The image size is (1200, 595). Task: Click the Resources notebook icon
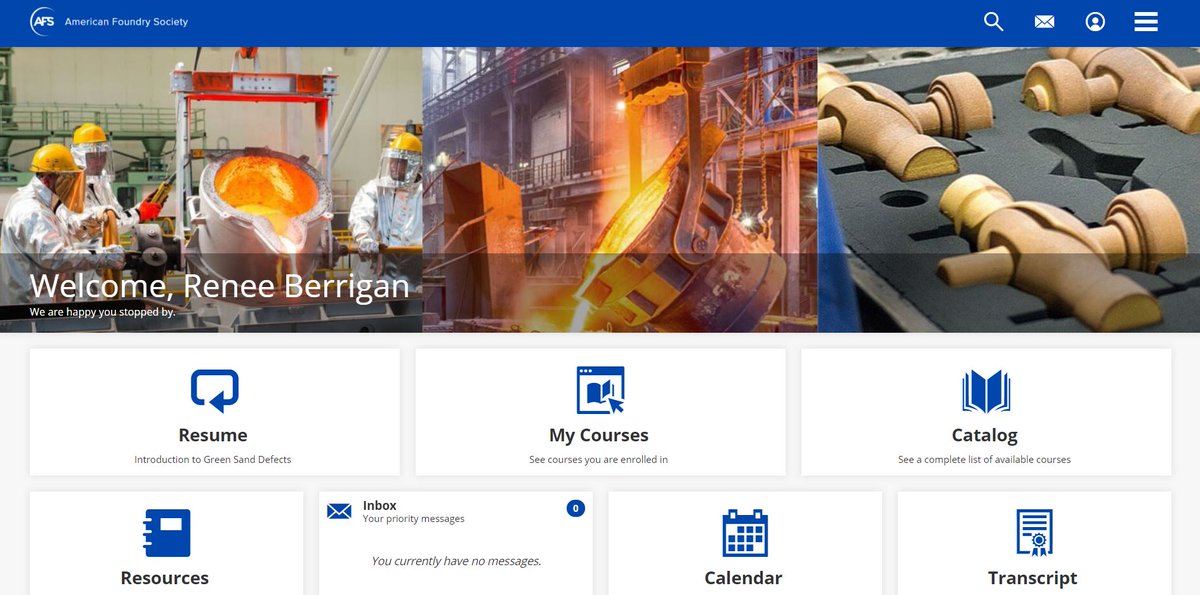pyautogui.click(x=166, y=533)
